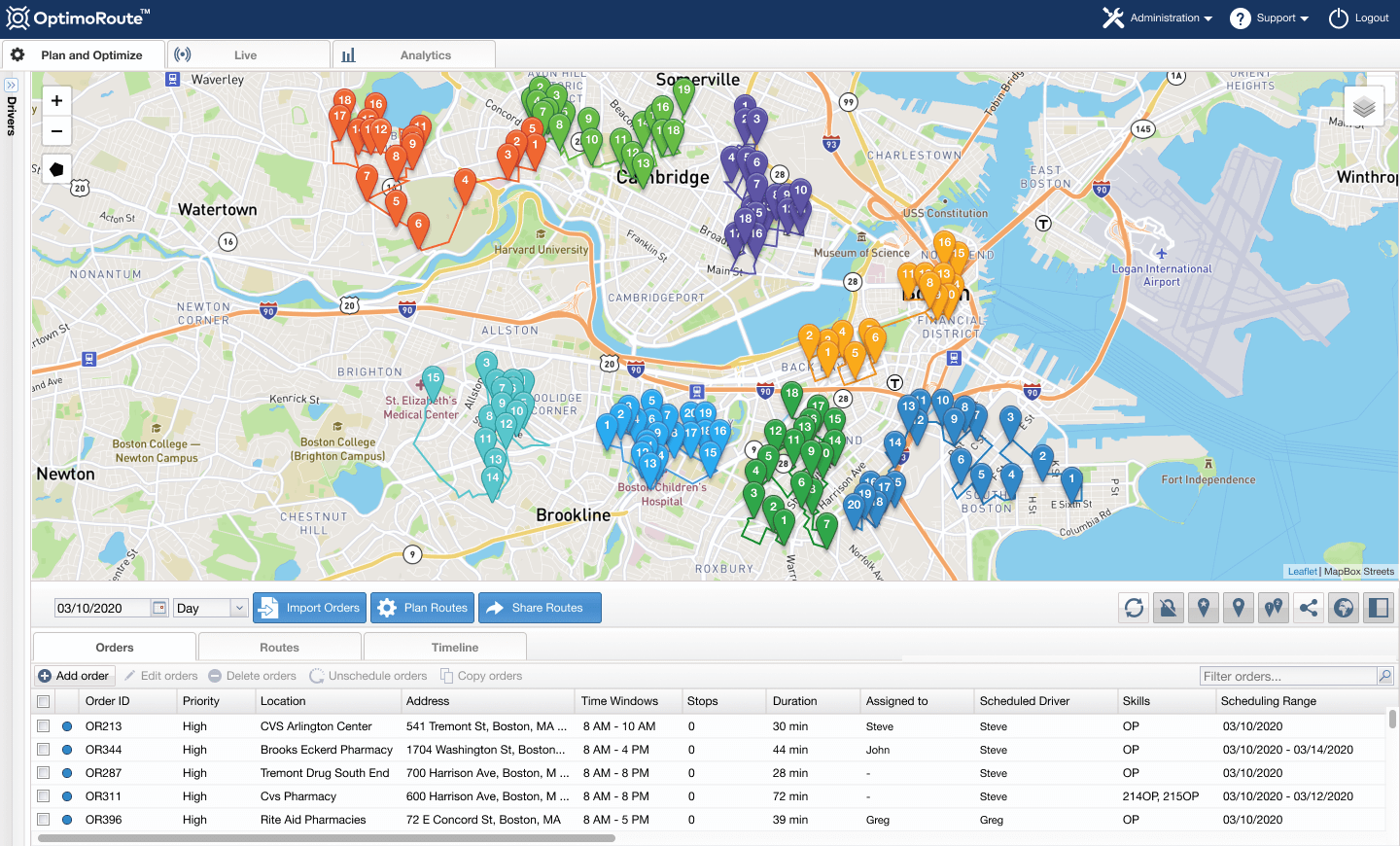Click the share nodes icon
Image resolution: width=1400 pixels, height=846 pixels.
(1309, 608)
